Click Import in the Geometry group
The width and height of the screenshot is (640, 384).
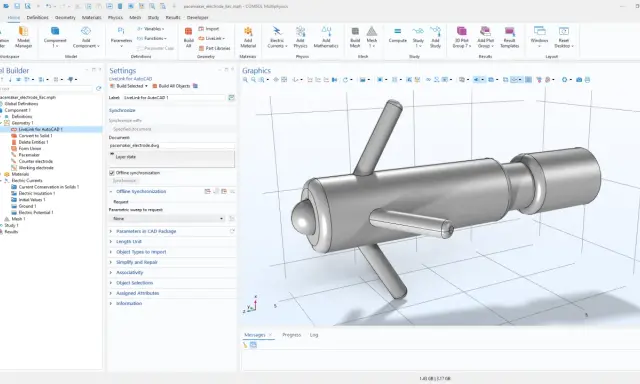[x=209, y=29]
